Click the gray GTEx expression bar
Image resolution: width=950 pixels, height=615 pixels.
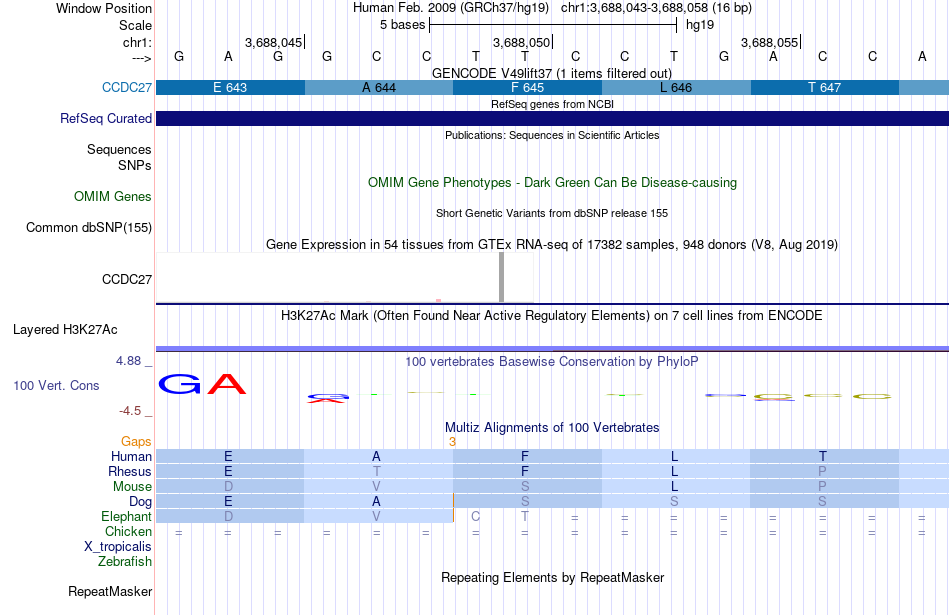click(x=501, y=278)
